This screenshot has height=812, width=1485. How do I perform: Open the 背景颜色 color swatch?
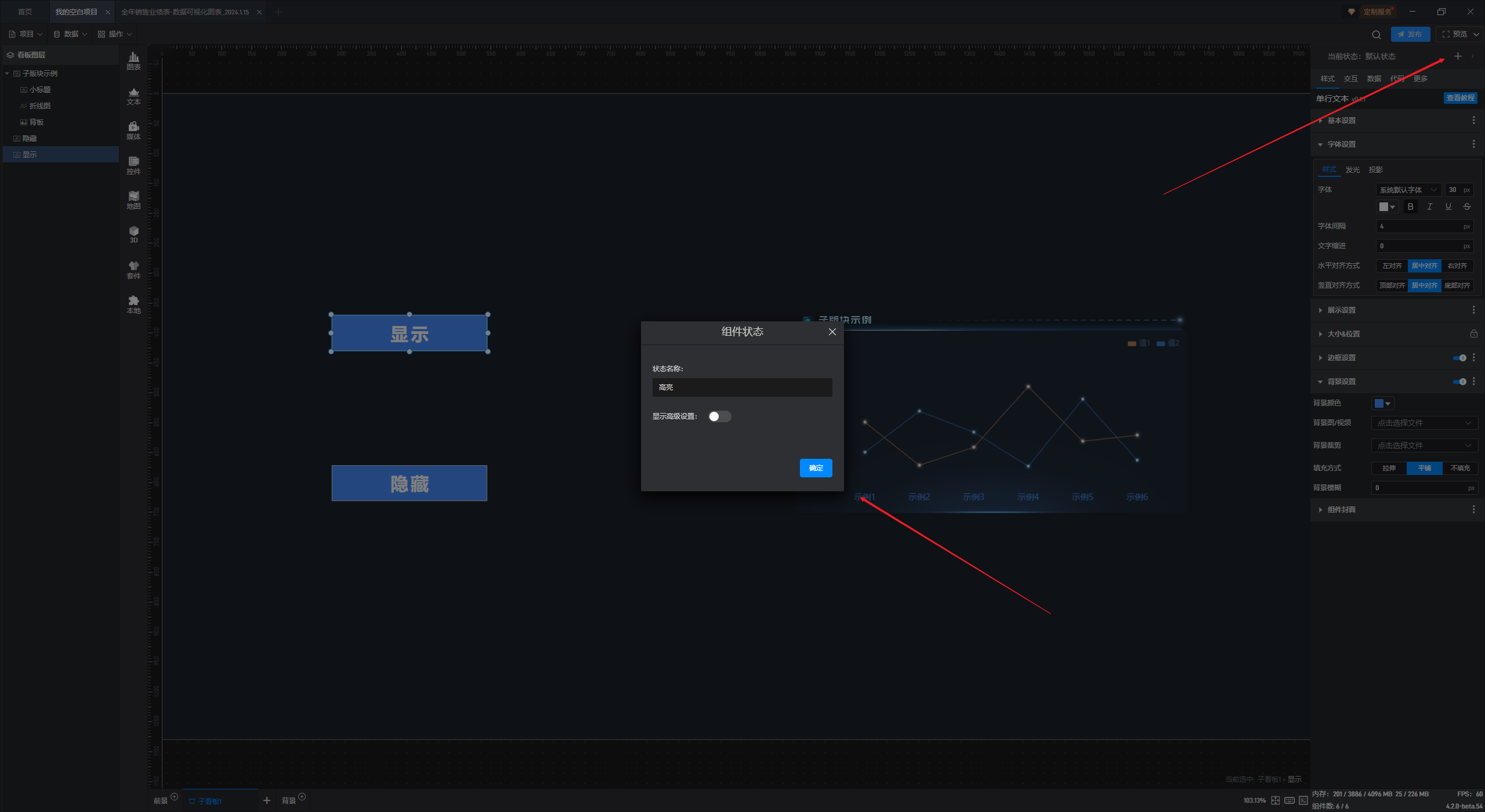click(x=1382, y=403)
